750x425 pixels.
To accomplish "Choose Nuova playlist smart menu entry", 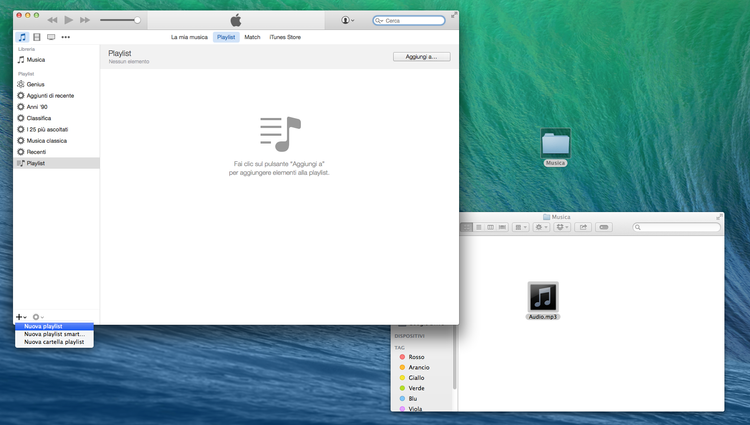I will point(54,334).
